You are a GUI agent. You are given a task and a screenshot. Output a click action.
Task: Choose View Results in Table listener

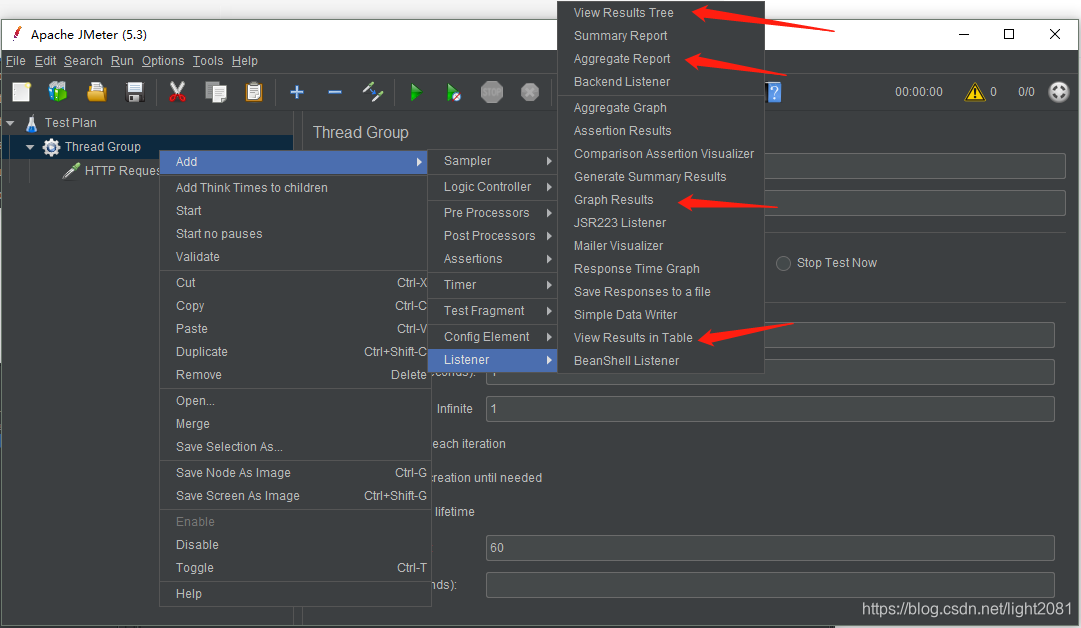pos(660,338)
